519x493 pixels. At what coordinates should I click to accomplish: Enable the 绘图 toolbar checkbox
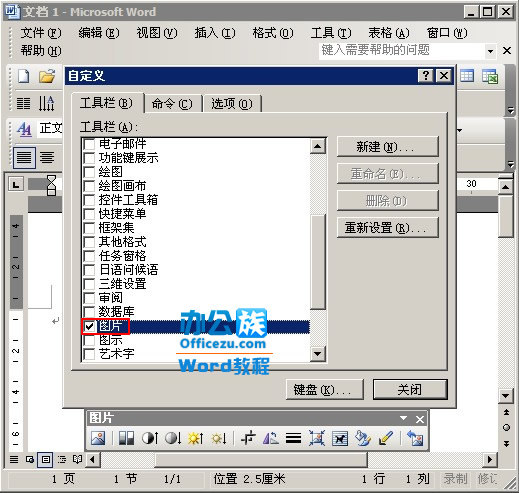pyautogui.click(x=89, y=172)
